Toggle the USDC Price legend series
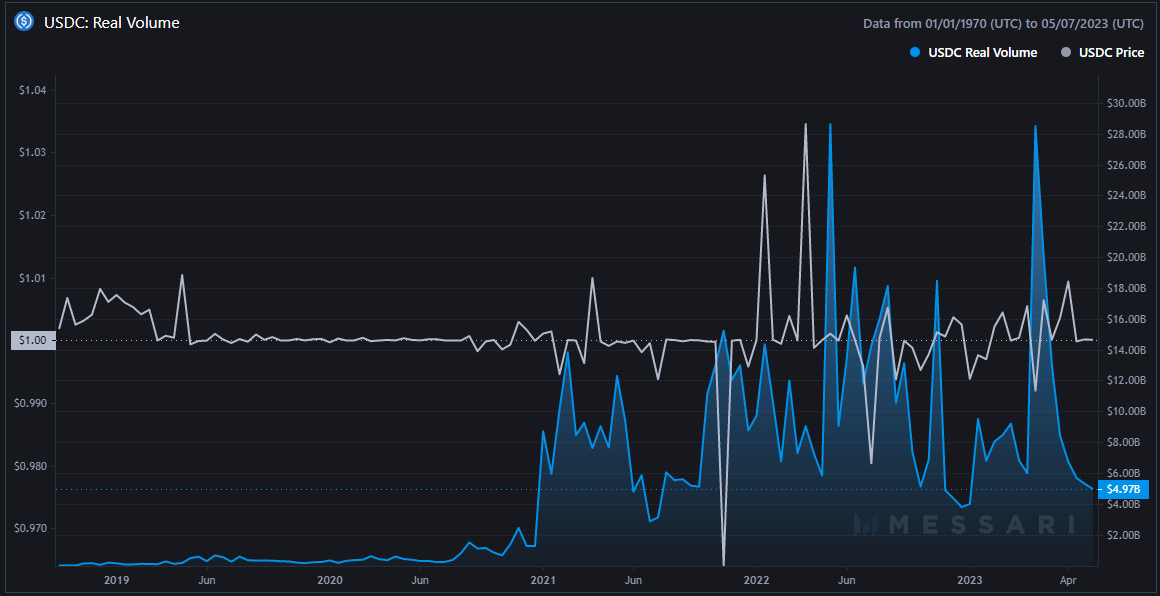Image resolution: width=1160 pixels, height=596 pixels. click(x=1103, y=53)
